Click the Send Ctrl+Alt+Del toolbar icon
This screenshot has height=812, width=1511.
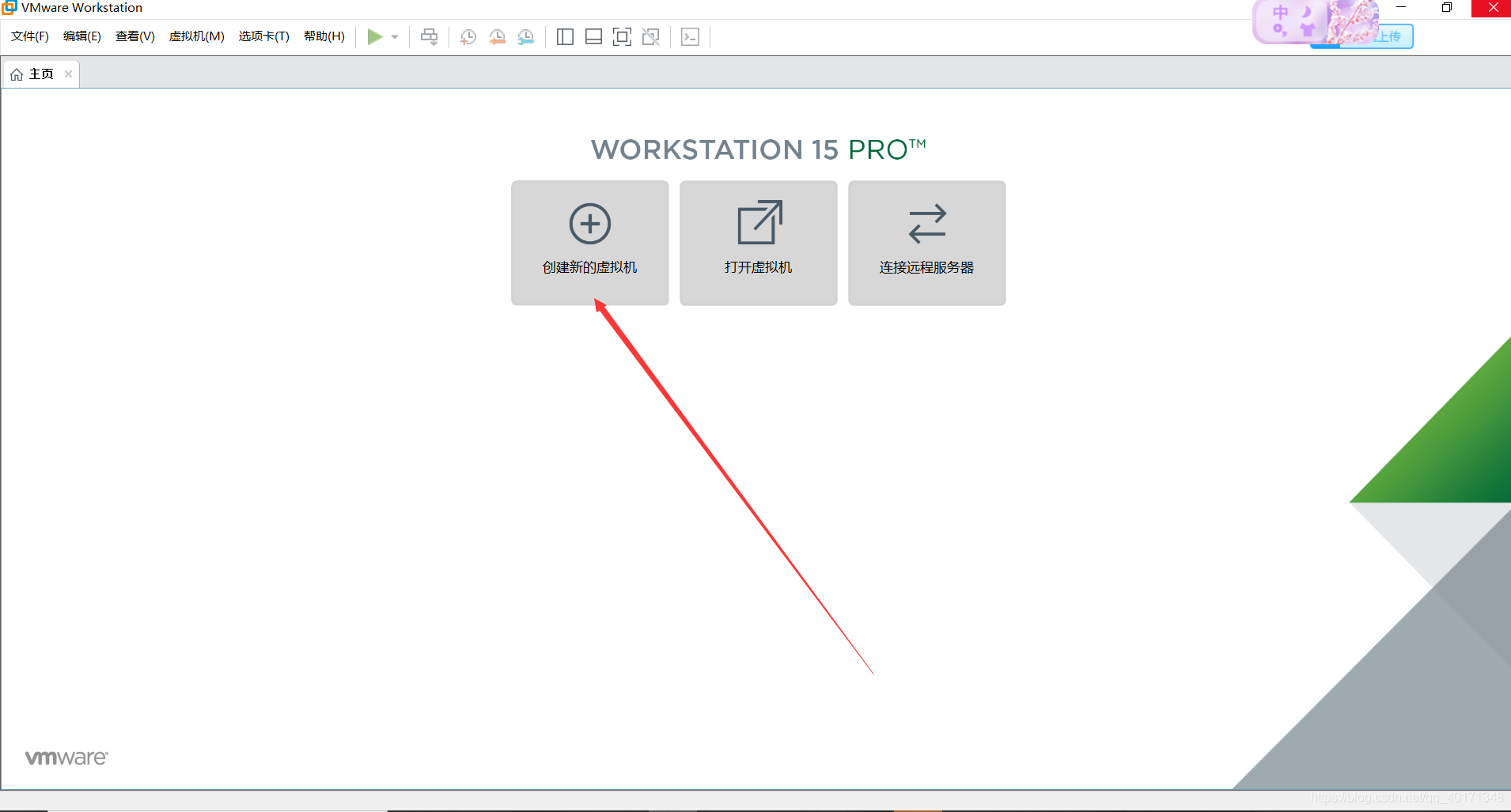point(430,36)
